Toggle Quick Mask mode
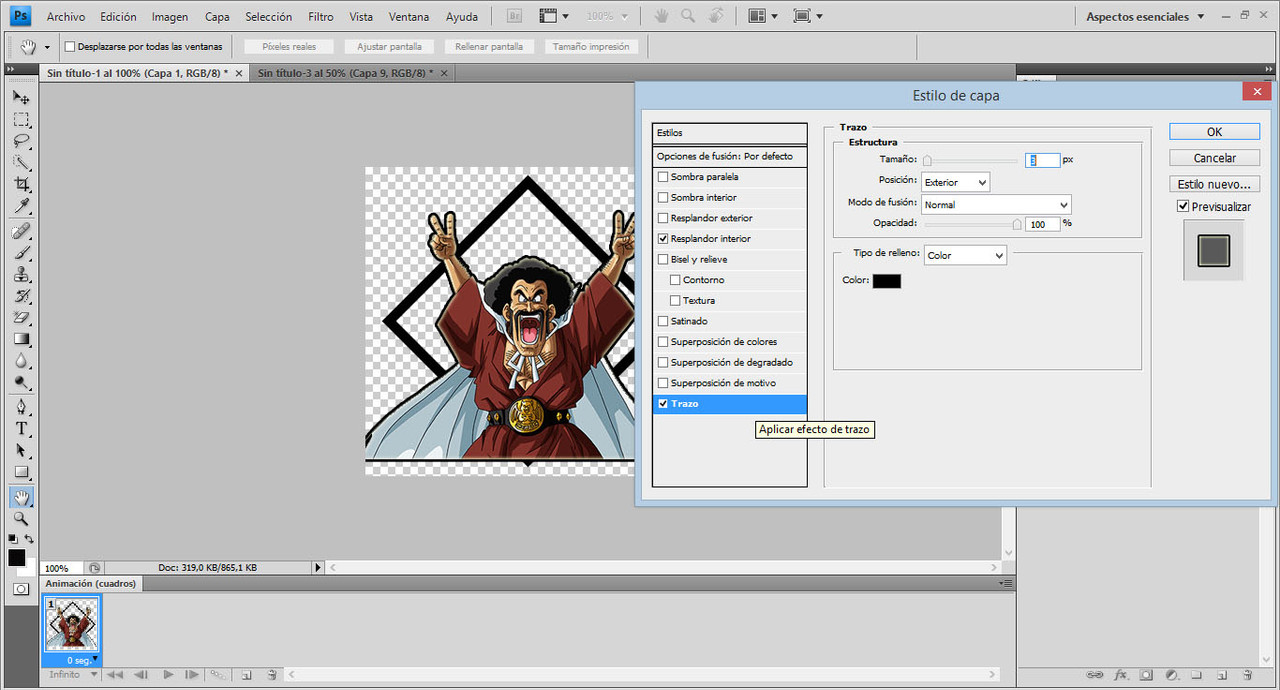The image size is (1280, 690). [21, 589]
